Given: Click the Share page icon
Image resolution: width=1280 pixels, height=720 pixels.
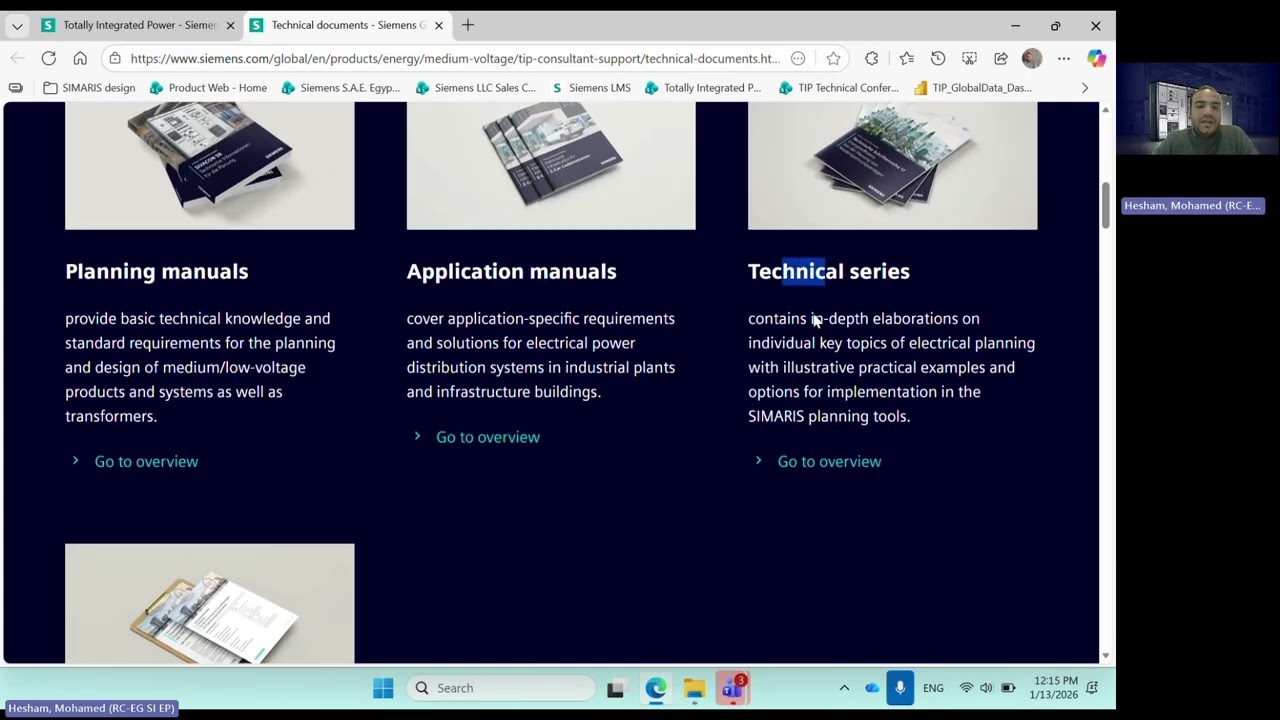Looking at the screenshot, I should (1001, 58).
